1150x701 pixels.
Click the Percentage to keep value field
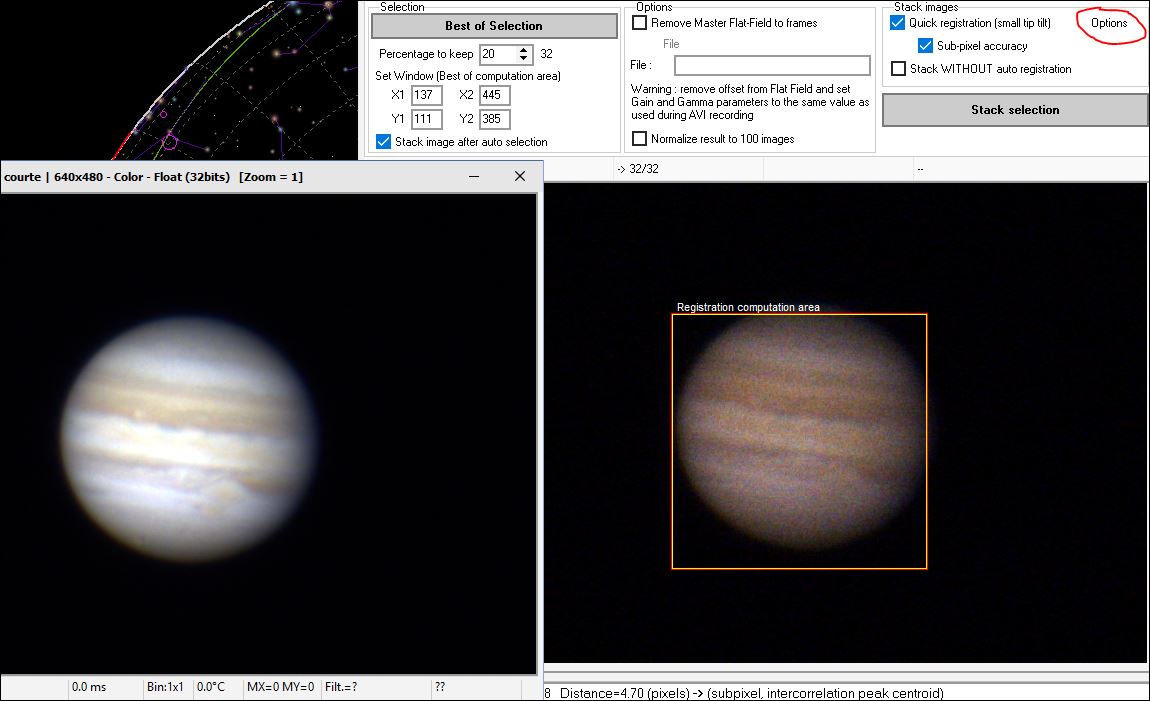tap(498, 54)
